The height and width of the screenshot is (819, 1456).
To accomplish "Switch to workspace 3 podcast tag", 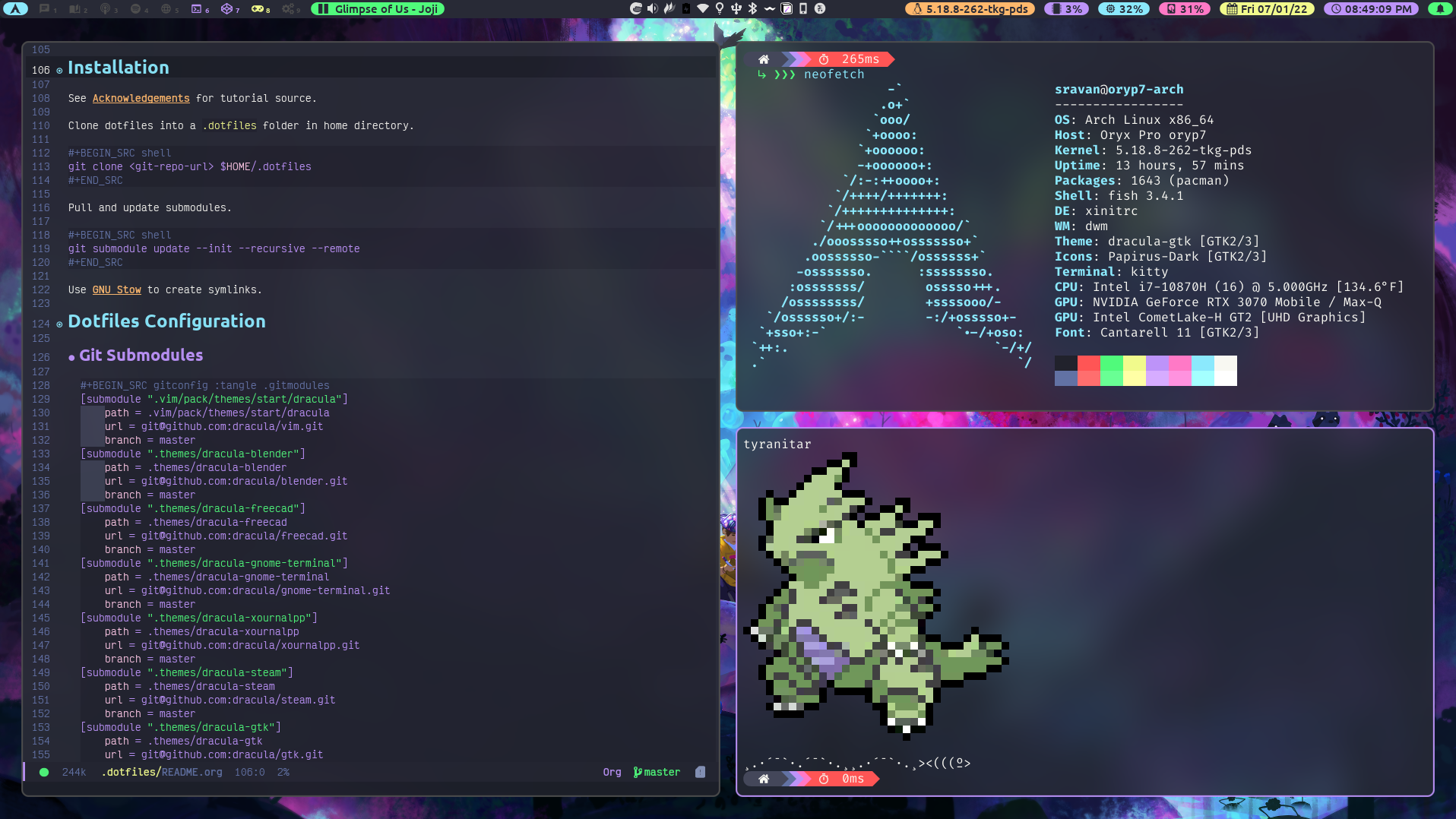I will (x=108, y=9).
